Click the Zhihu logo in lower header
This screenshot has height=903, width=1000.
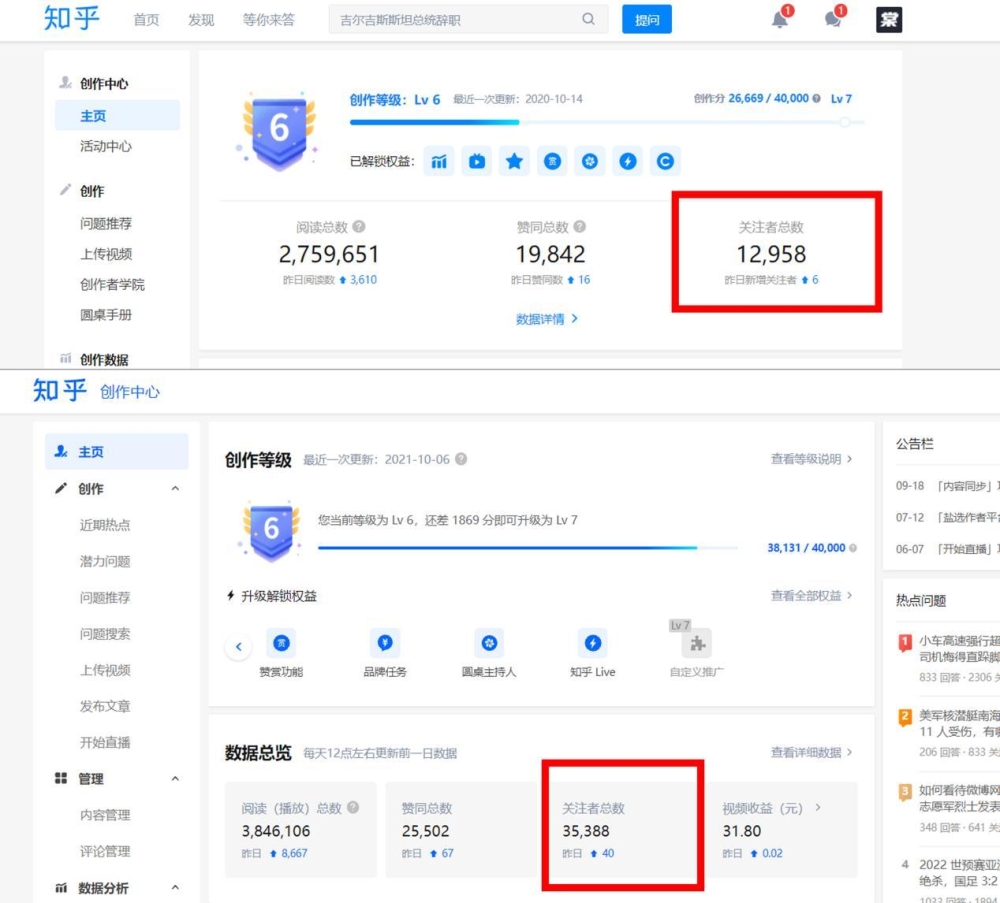tap(59, 390)
